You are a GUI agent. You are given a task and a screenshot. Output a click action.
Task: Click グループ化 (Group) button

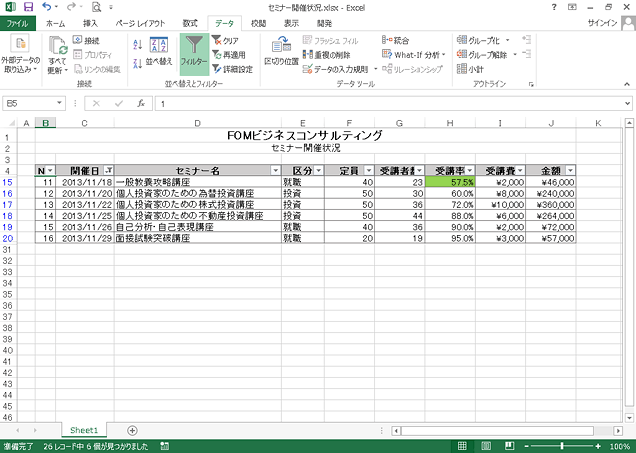(x=478, y=40)
